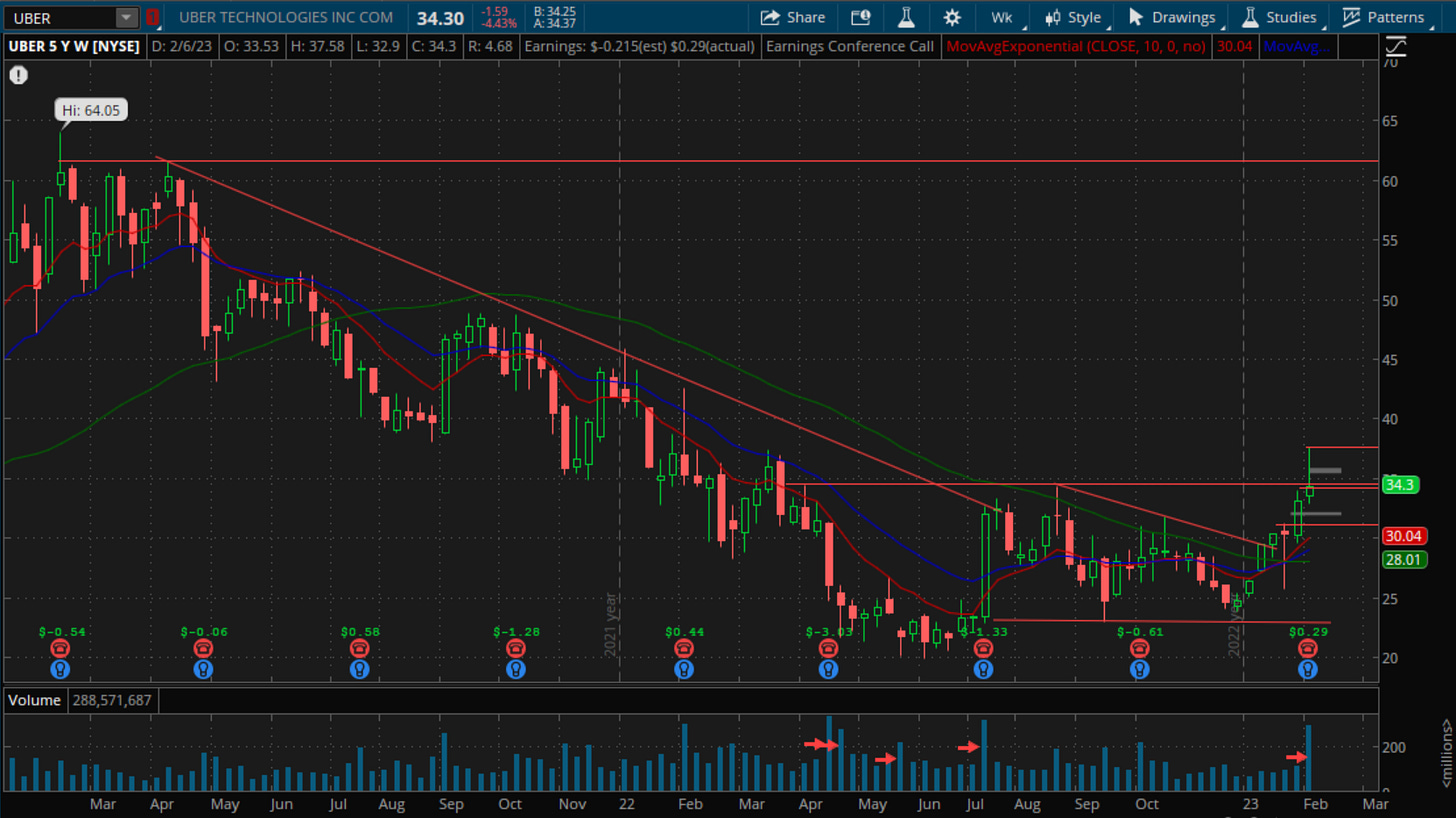The height and width of the screenshot is (818, 1456).
Task: Click the 30.04 red price axis label
Action: (x=1404, y=535)
